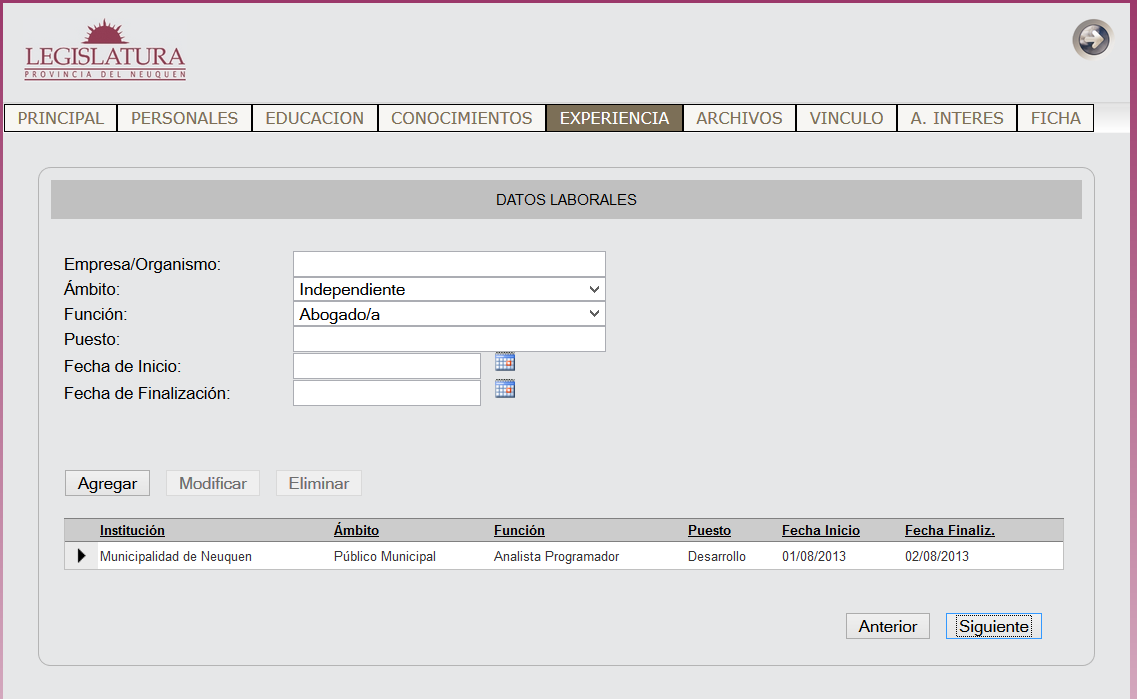The height and width of the screenshot is (699, 1137).
Task: Focus the Puesto input field
Action: pos(449,340)
